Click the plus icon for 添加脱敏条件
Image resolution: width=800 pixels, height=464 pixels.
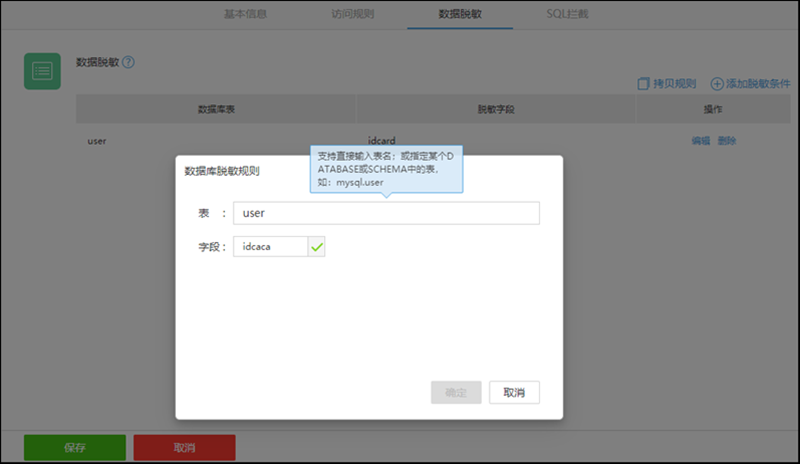tap(717, 84)
